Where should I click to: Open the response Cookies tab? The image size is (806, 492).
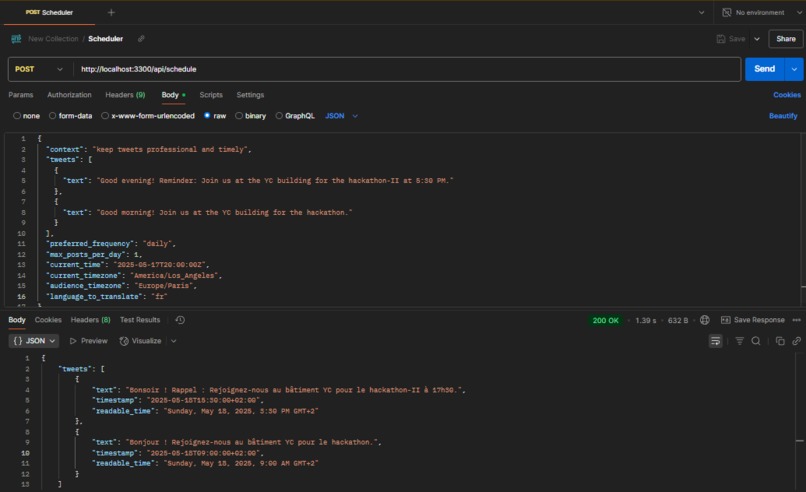tap(48, 320)
